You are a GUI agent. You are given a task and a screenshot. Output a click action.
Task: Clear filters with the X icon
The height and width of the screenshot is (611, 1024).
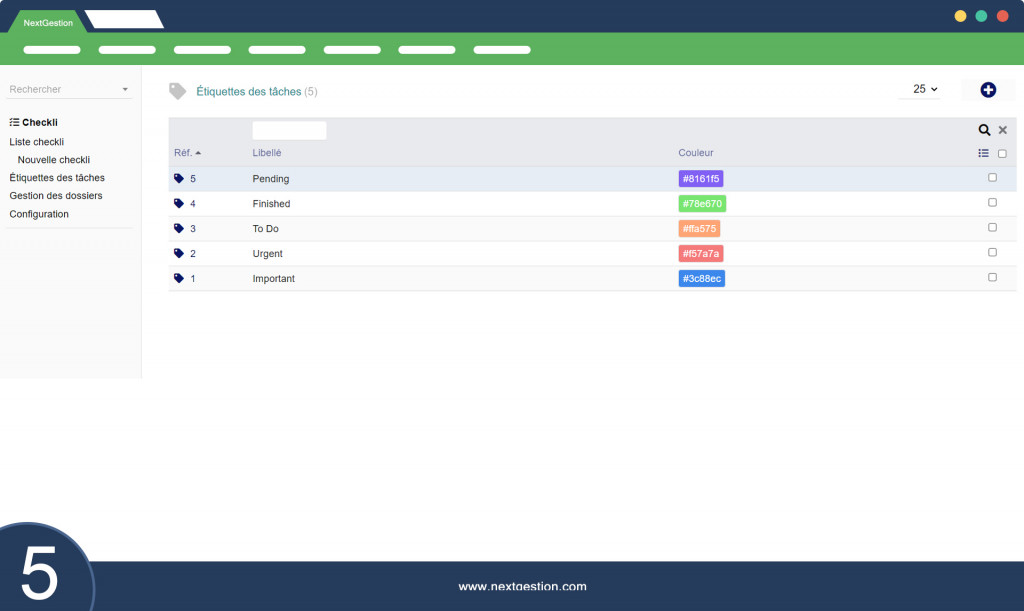coord(1002,130)
